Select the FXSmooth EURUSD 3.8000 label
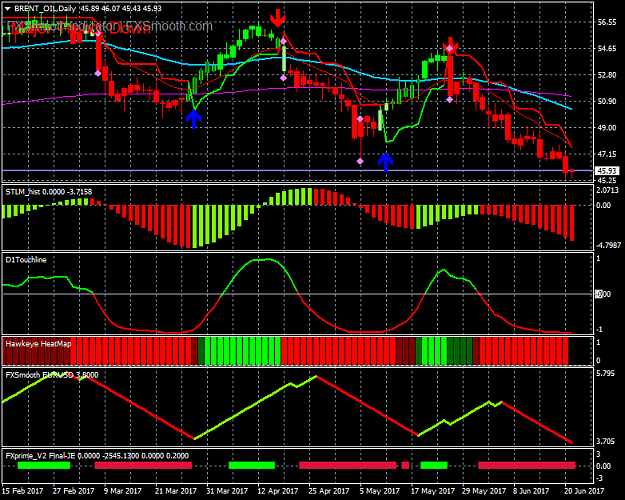The width and height of the screenshot is (625, 500). (x=52, y=375)
